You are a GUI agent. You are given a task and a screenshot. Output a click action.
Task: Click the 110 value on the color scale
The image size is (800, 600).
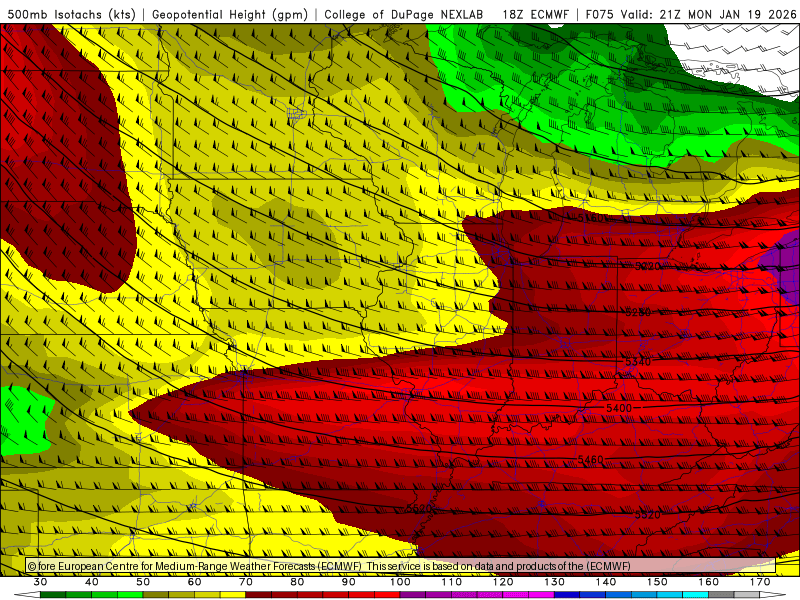(452, 582)
